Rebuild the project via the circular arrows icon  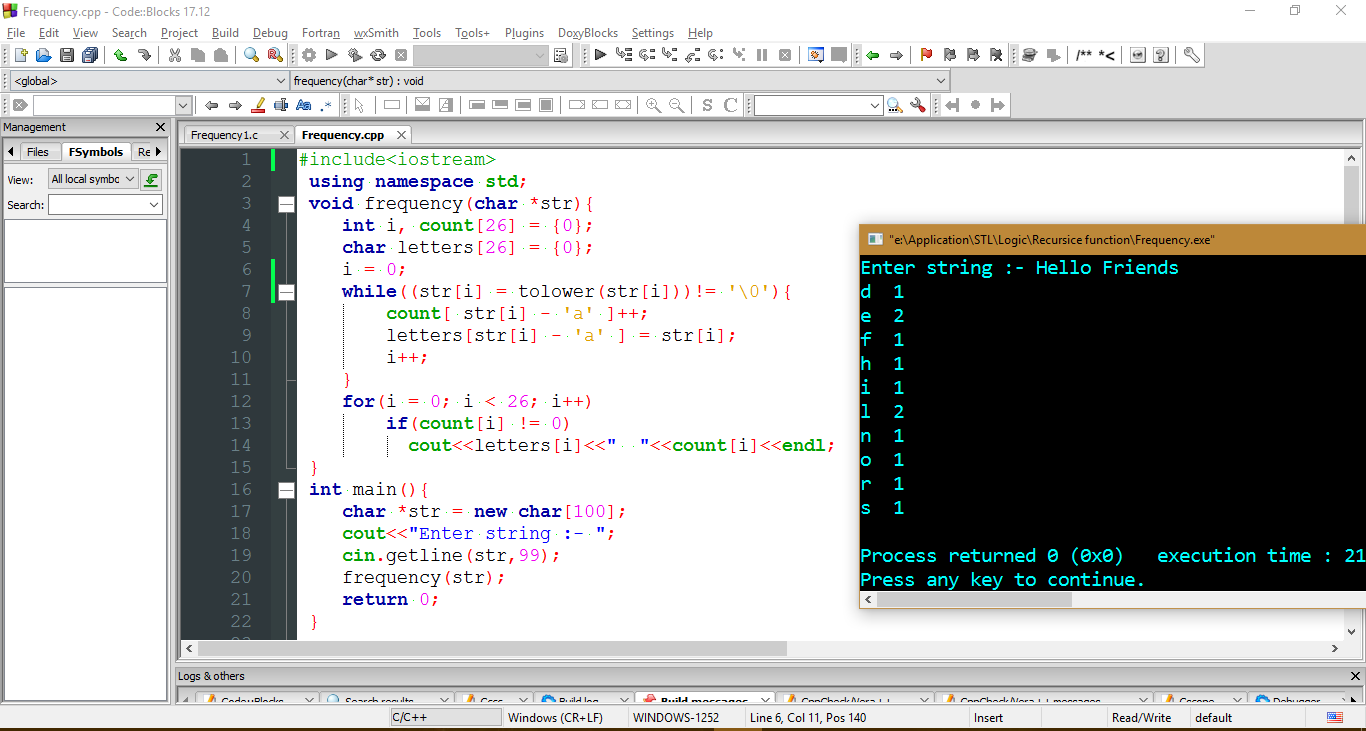(379, 55)
